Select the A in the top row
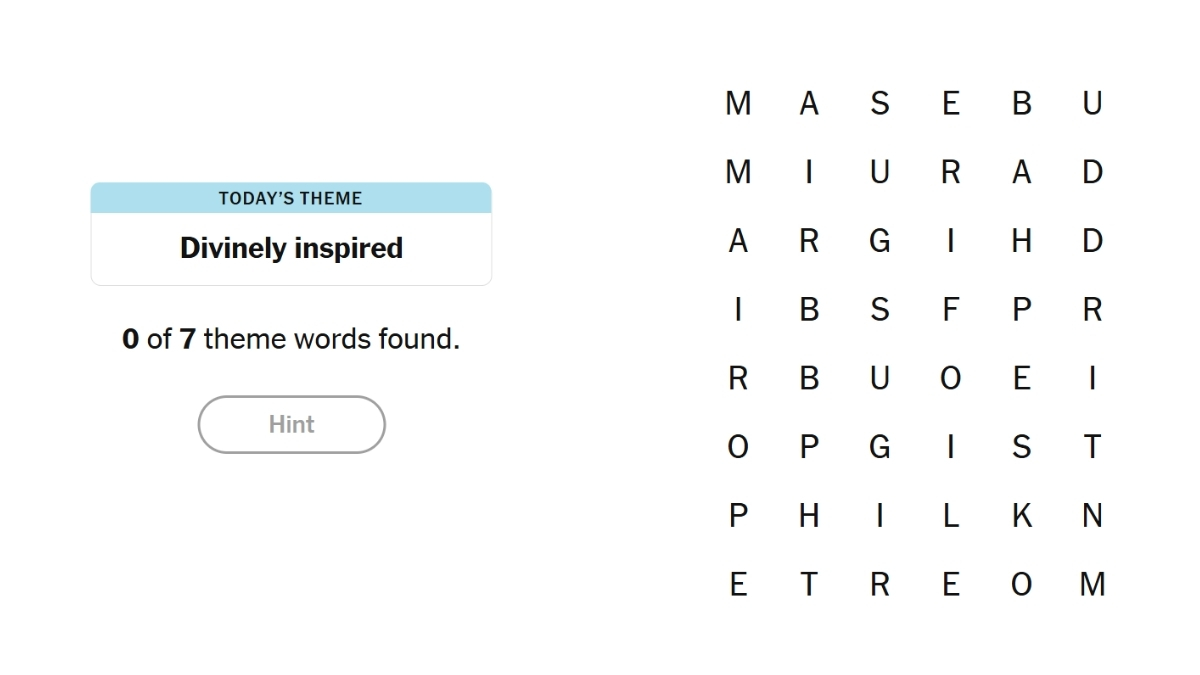This screenshot has height=675, width=1200. coord(809,103)
